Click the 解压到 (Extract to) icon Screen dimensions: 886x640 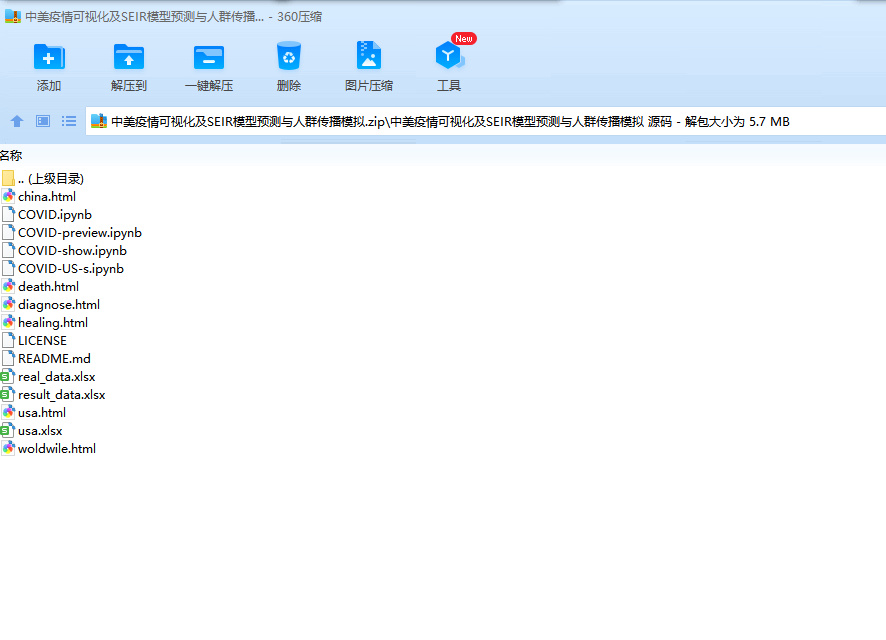(129, 56)
